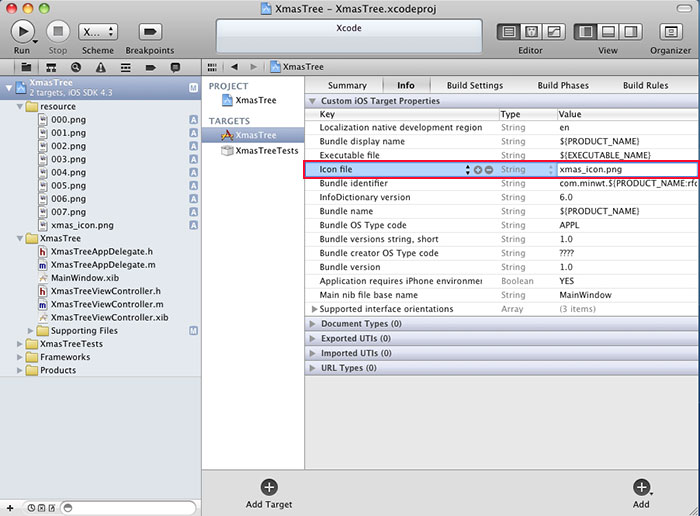
Task: Switch to the Summary tab
Action: (347, 85)
